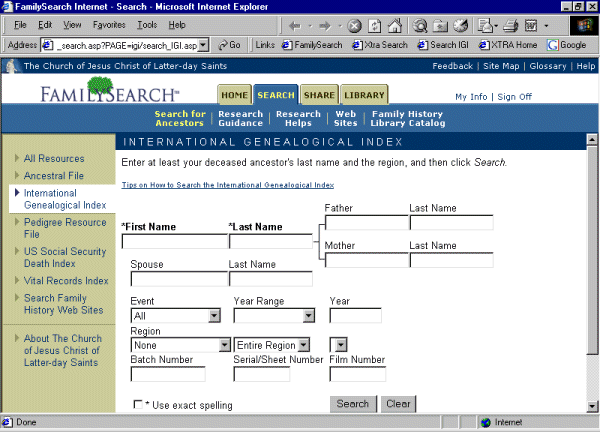The image size is (600, 432).
Task: Print the page with the printer icon
Action: point(510,26)
